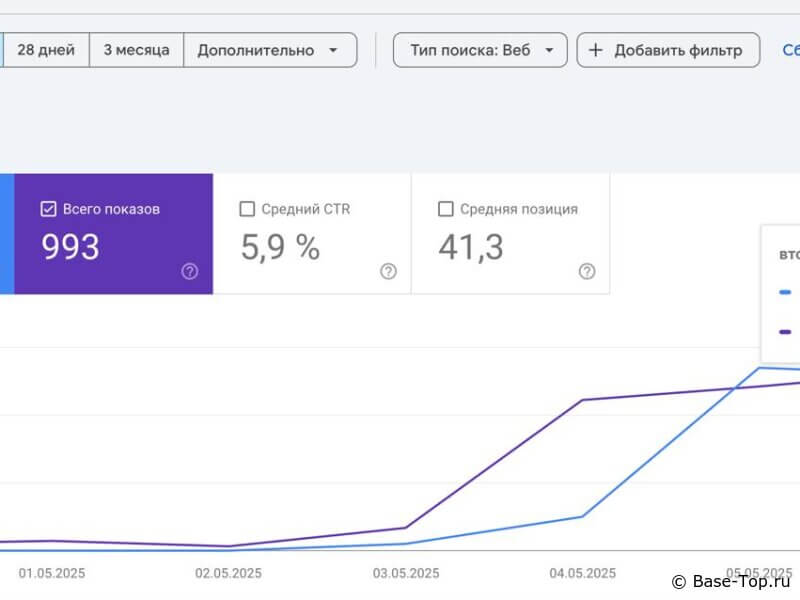Enable the Средний CTR checkbox
This screenshot has width=800, height=600.
click(247, 209)
